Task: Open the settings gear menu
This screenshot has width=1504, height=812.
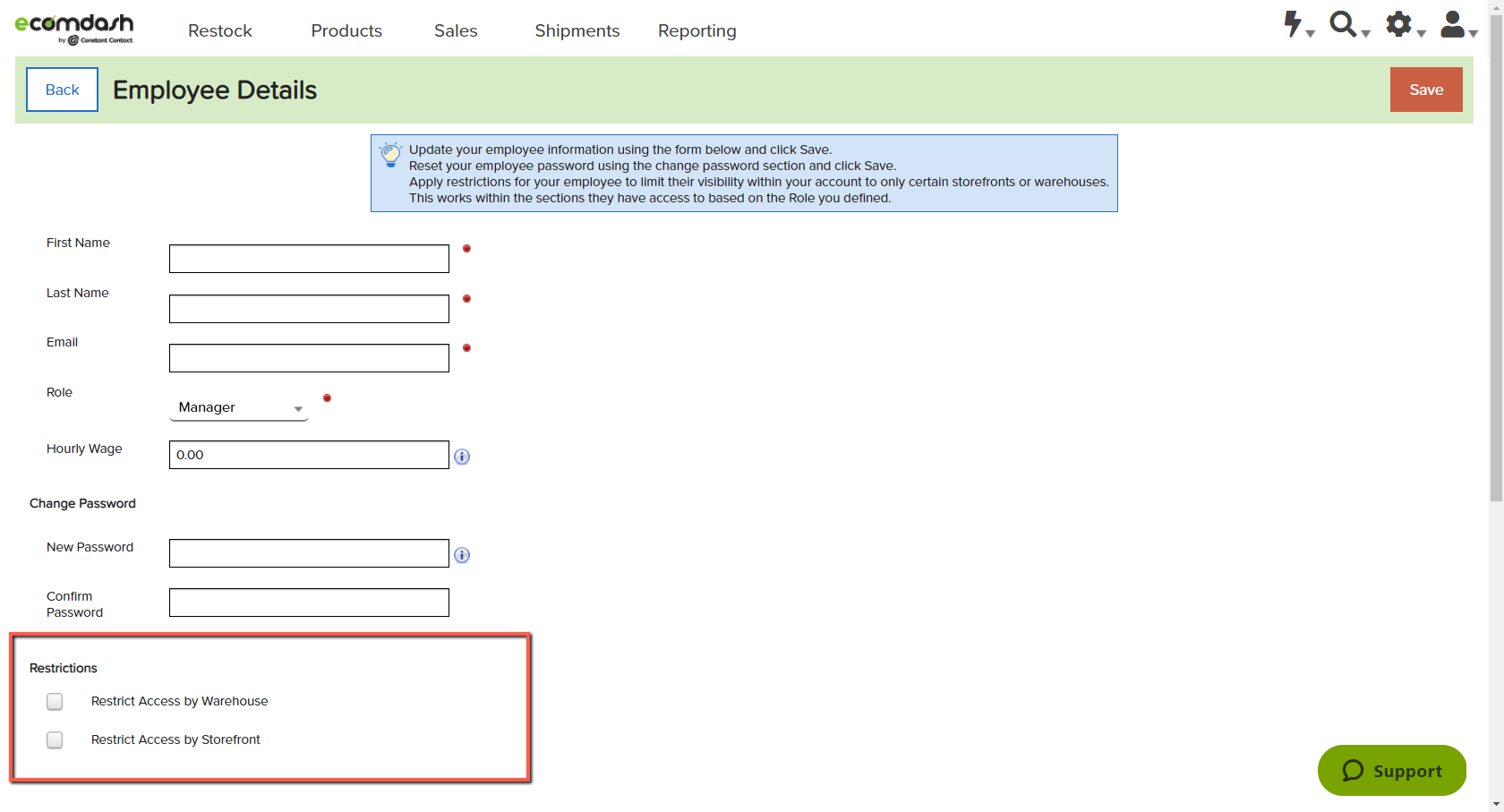Action: [x=1405, y=25]
